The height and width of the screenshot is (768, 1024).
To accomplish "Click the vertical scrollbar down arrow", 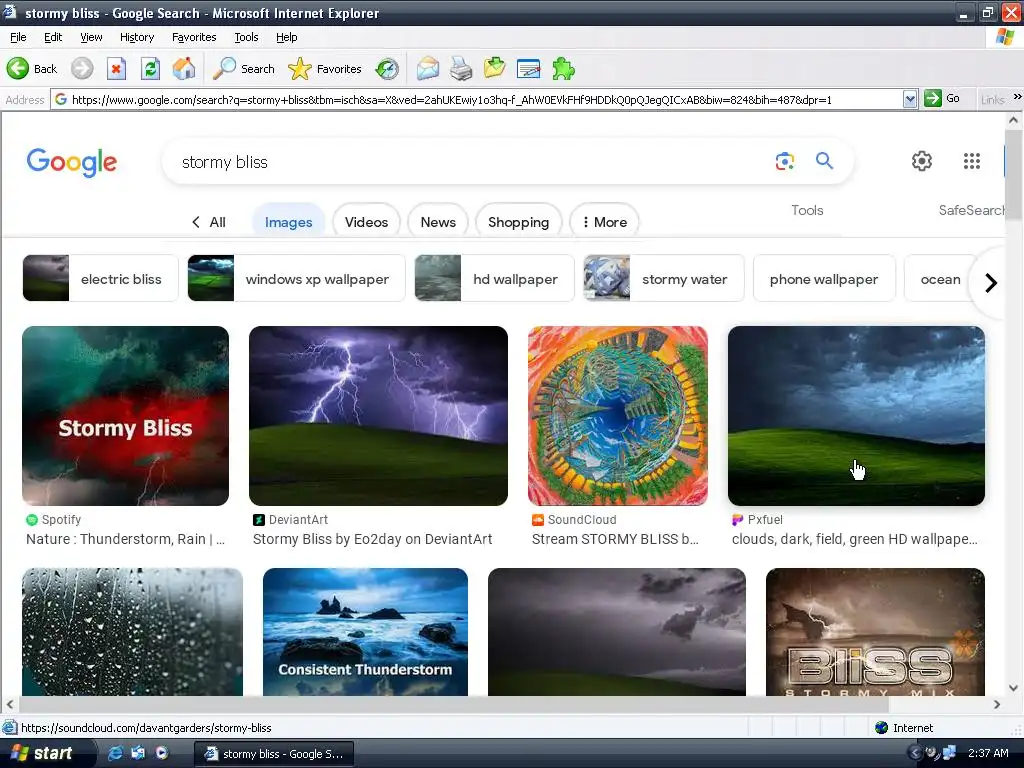I will [x=1014, y=687].
